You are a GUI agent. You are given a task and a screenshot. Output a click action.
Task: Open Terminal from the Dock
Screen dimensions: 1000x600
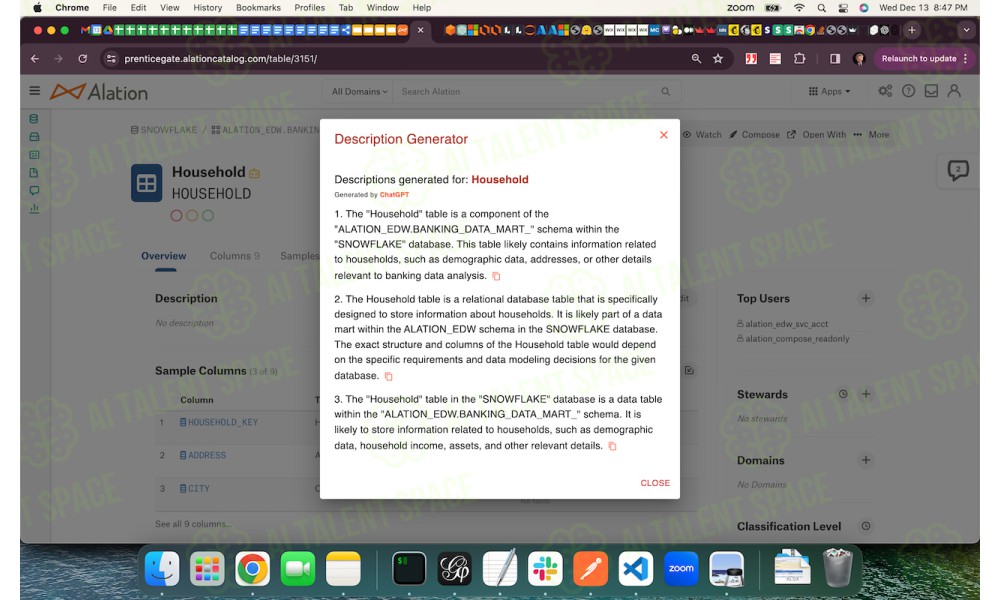[409, 569]
